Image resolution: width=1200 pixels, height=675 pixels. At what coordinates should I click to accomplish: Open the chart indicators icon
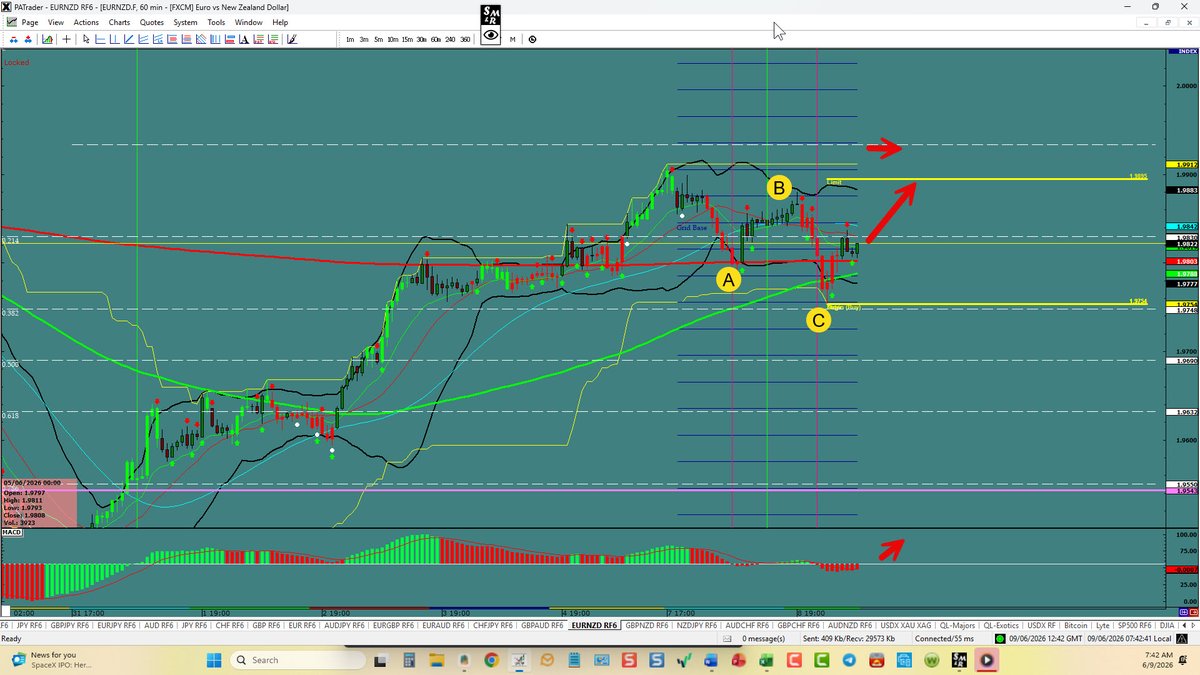pyautogui.click(x=47, y=39)
